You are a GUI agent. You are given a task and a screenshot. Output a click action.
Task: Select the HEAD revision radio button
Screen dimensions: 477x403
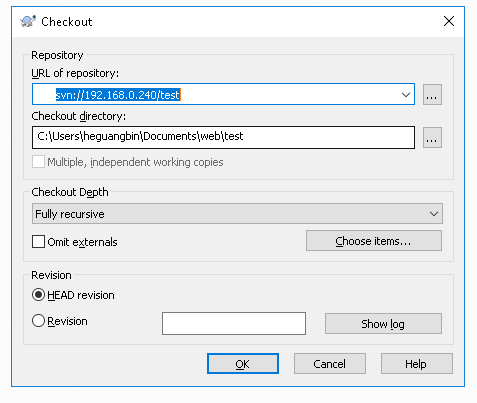coord(38,295)
